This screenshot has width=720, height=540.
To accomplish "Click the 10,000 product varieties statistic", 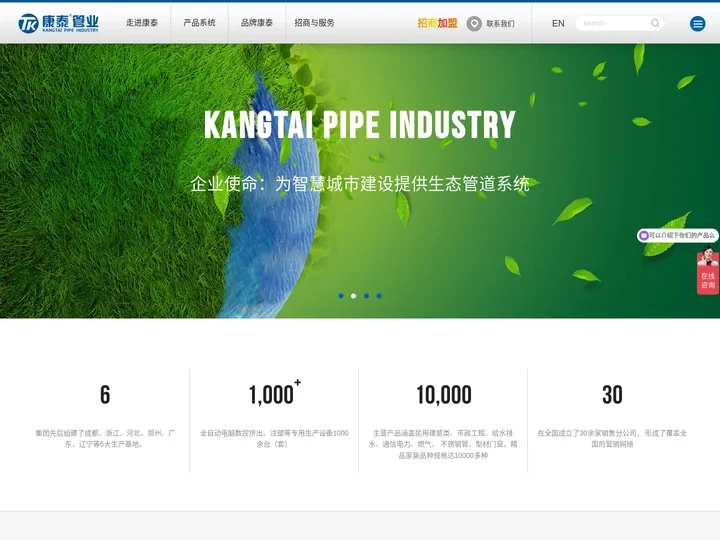I will click(x=444, y=395).
